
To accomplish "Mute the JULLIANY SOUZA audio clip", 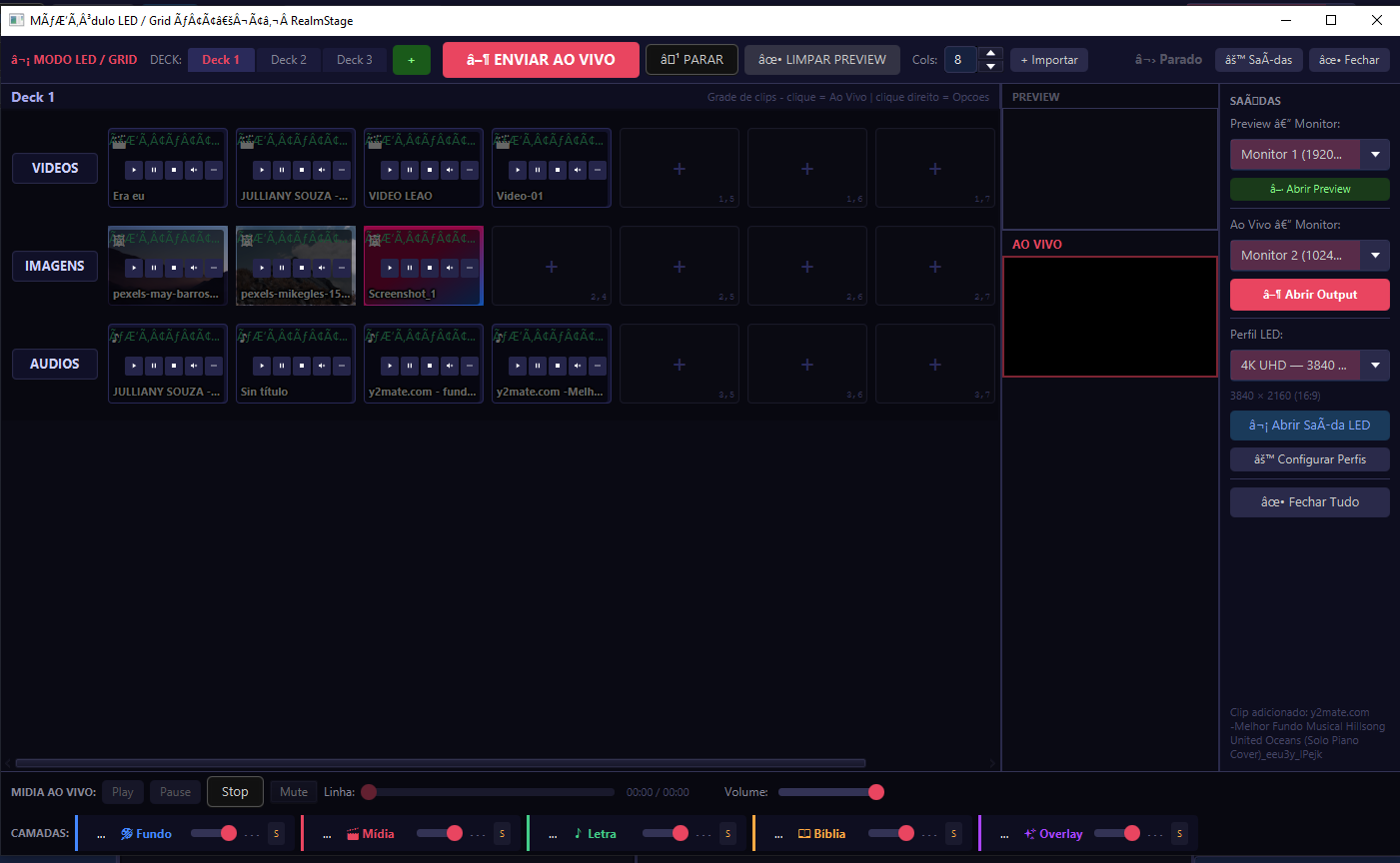I will tap(194, 366).
